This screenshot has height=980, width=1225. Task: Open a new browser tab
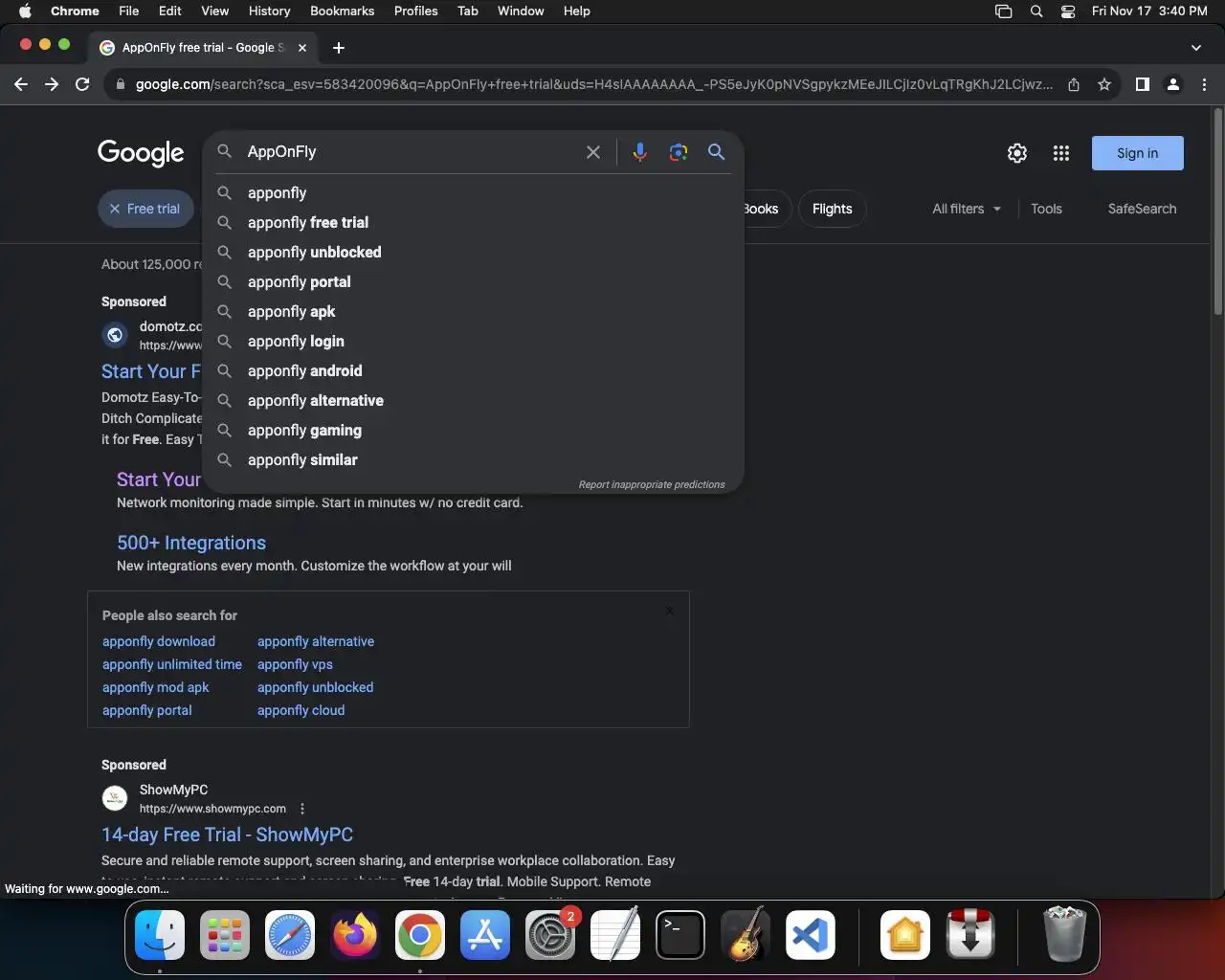[x=338, y=47]
